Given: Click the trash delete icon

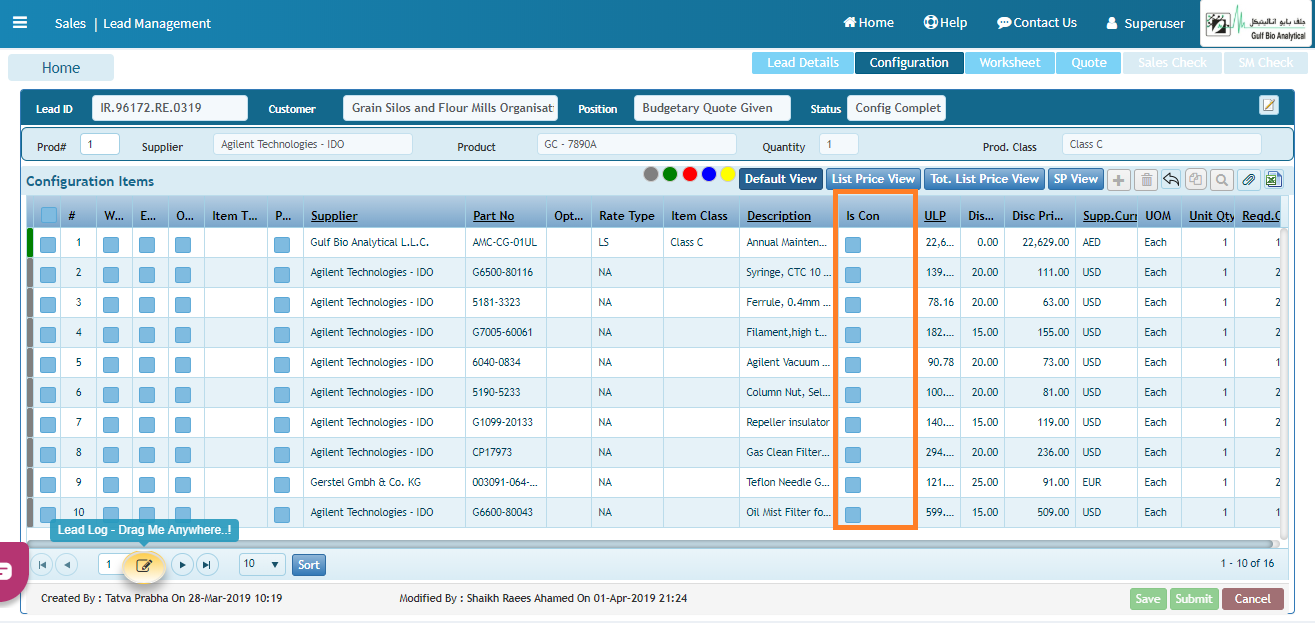Looking at the screenshot, I should [x=1146, y=180].
